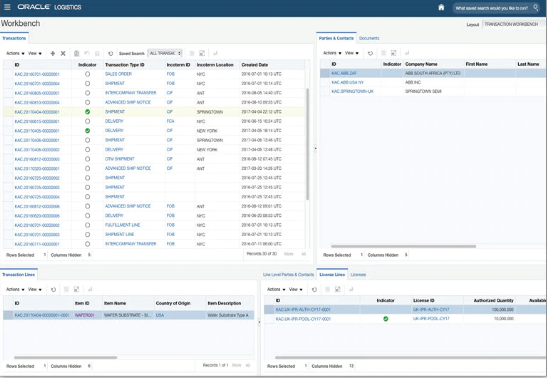Click wrap icon in License Lines toolbar
This screenshot has height=378, width=547.
351,289
